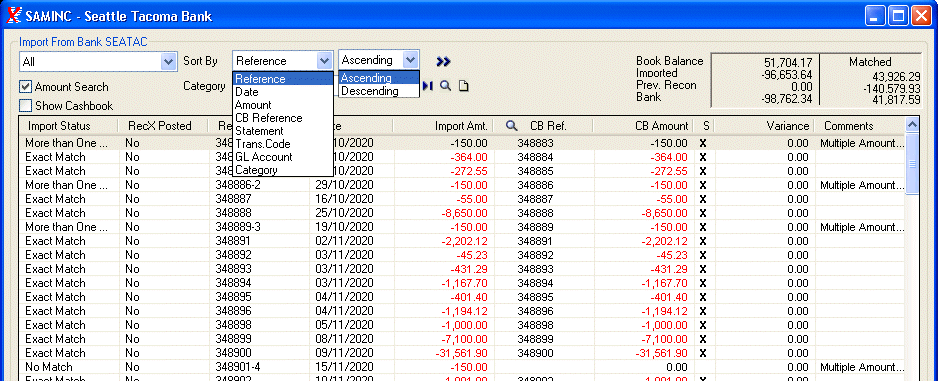Screen dimensions: 940x381
Task: Click the magnifier icon beside Category
Action: 445,86
